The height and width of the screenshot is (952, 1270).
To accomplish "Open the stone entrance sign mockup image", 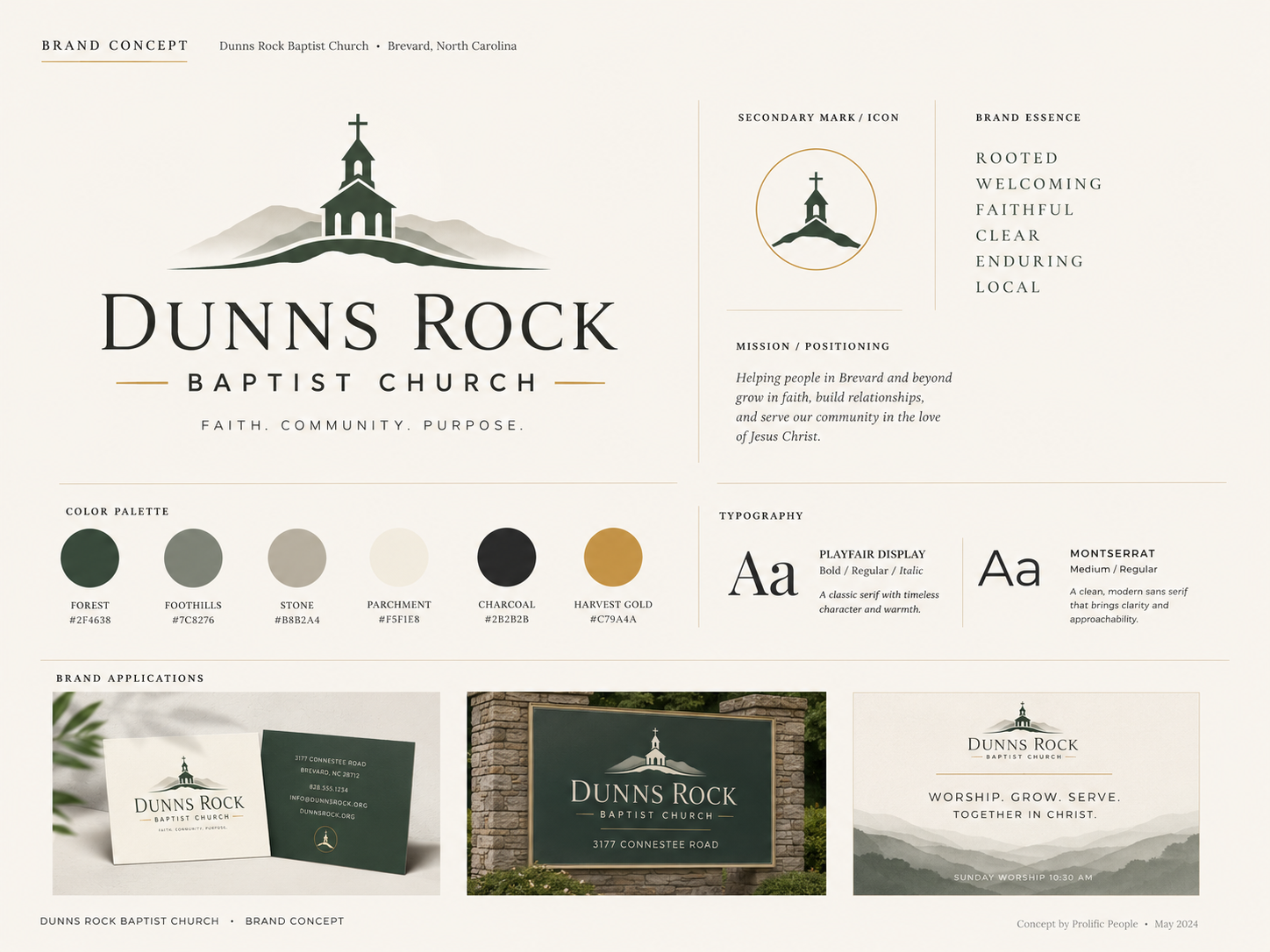I will 646,793.
